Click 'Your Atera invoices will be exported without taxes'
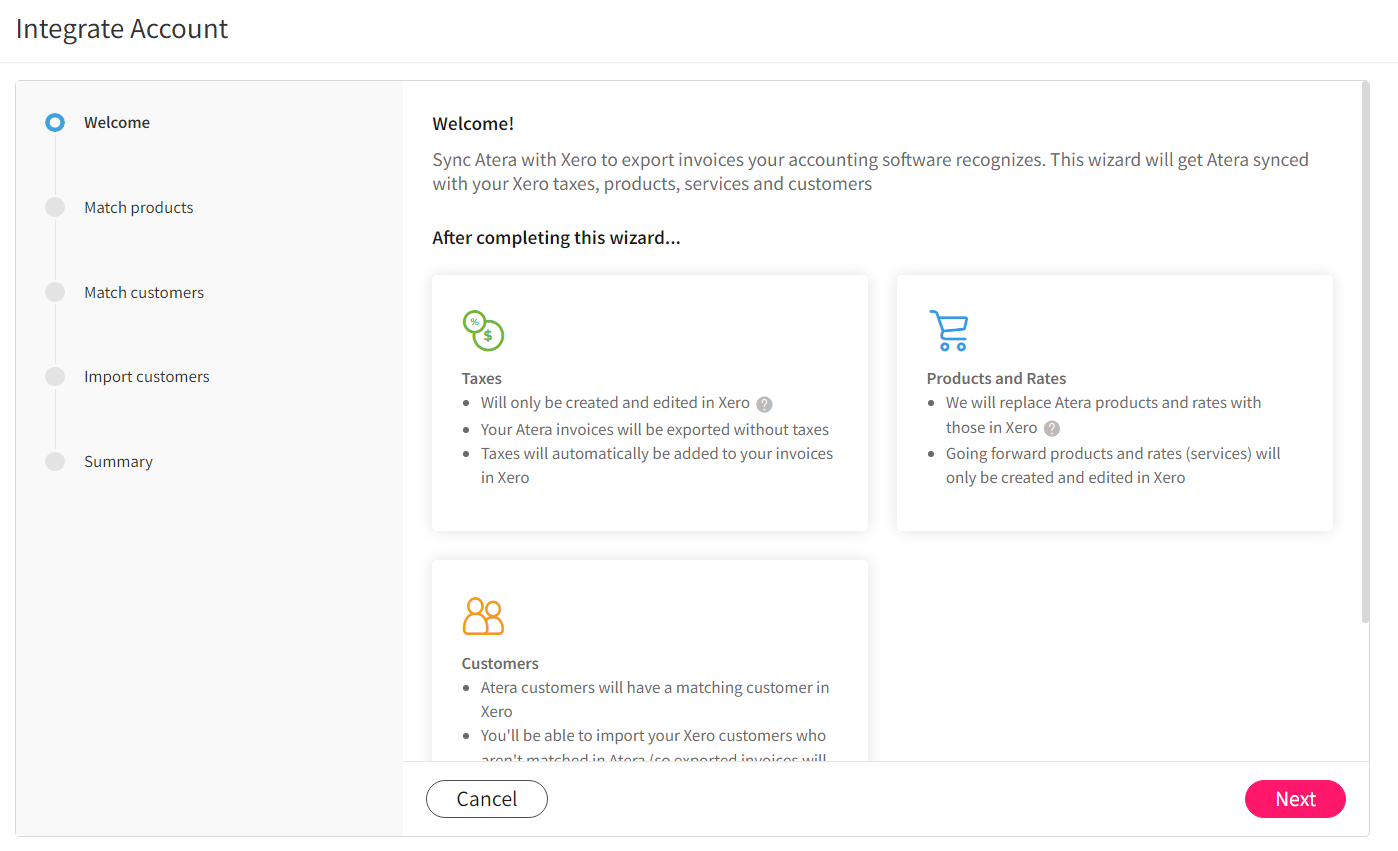This screenshot has height=851, width=1398. coord(655,429)
